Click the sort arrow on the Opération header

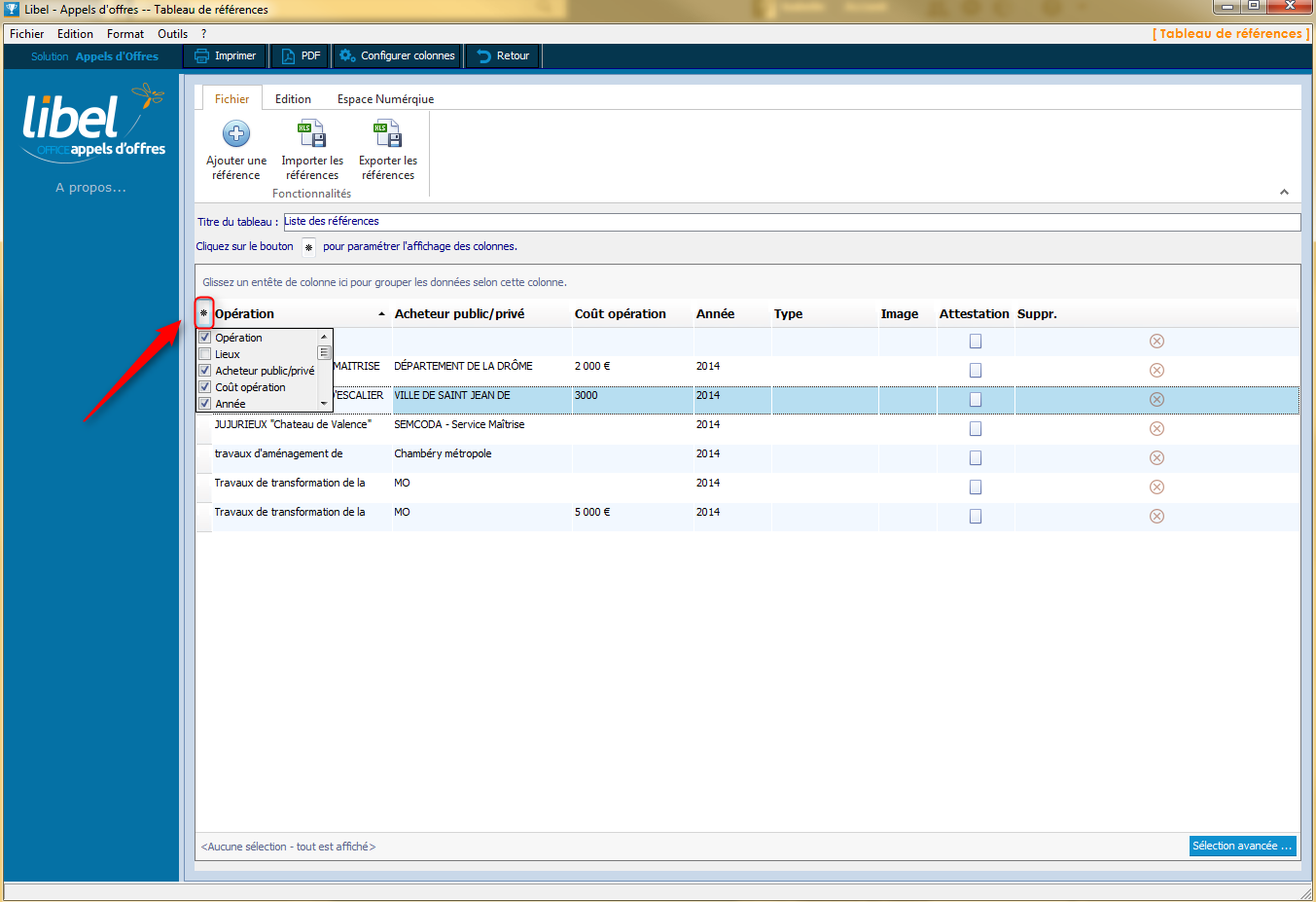pos(381,314)
